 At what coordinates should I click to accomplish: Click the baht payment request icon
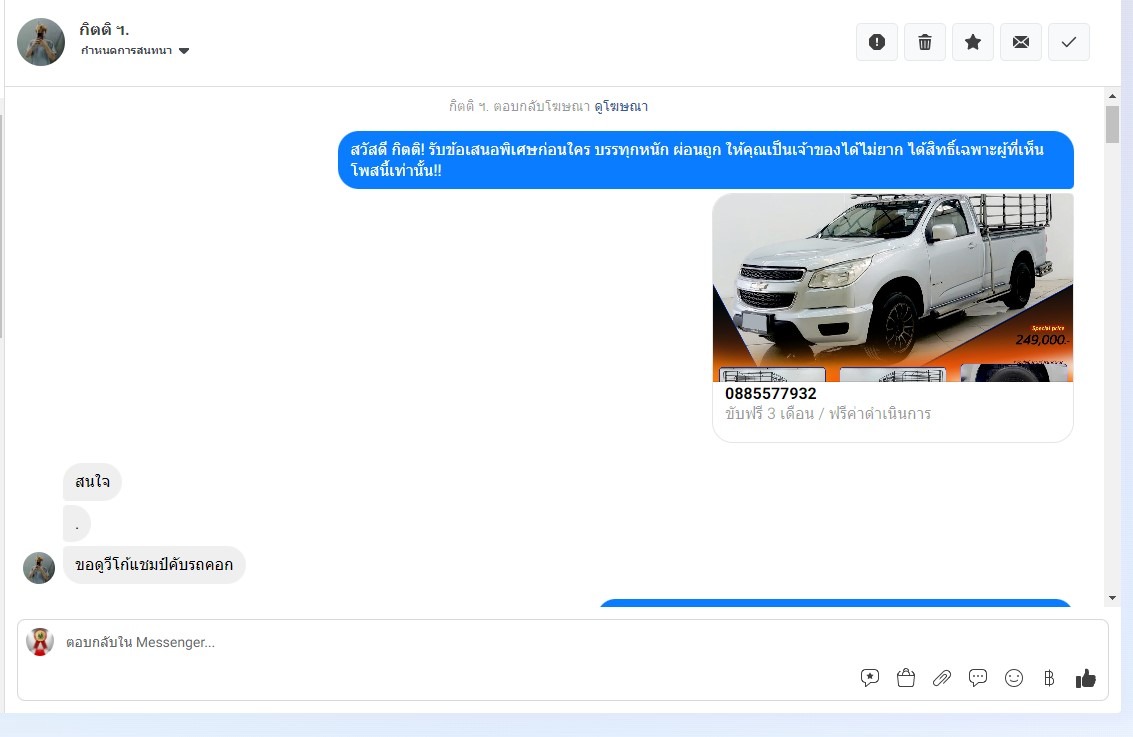tap(1049, 678)
